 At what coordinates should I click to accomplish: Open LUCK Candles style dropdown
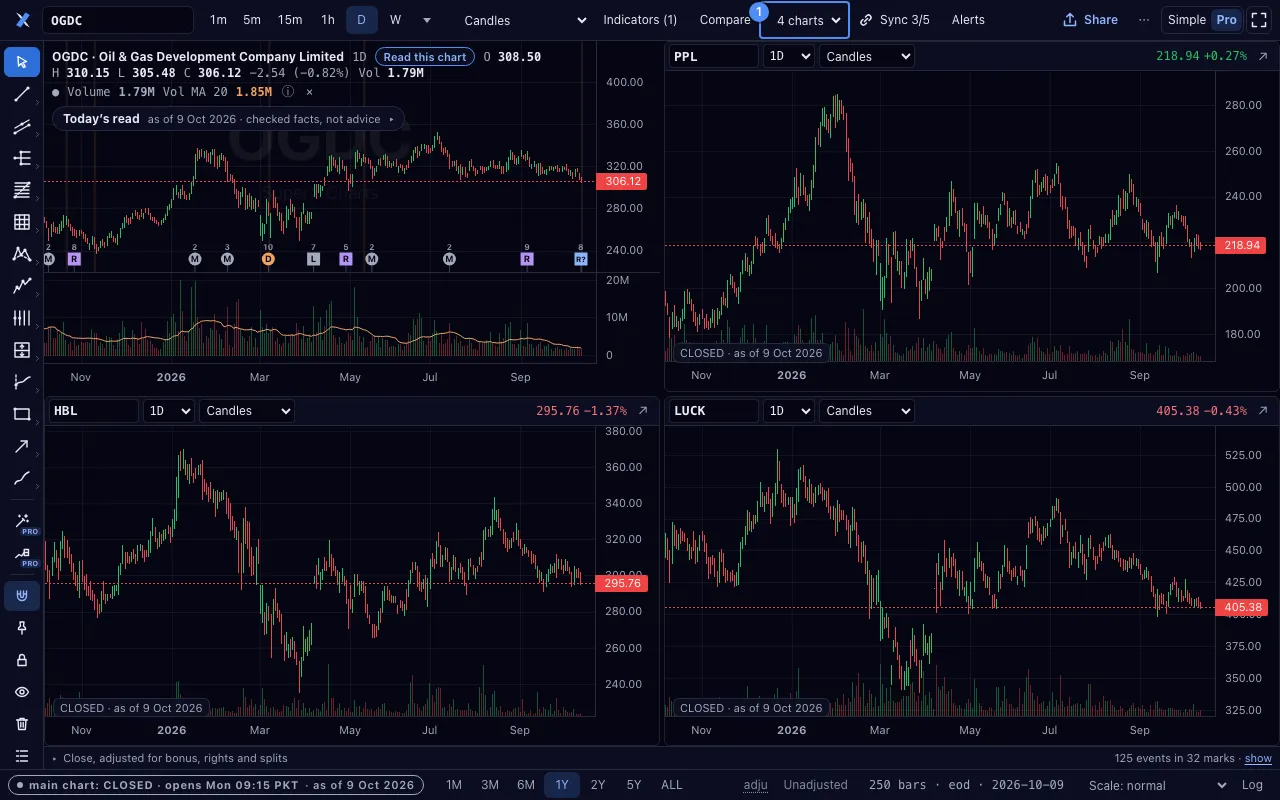pos(866,410)
